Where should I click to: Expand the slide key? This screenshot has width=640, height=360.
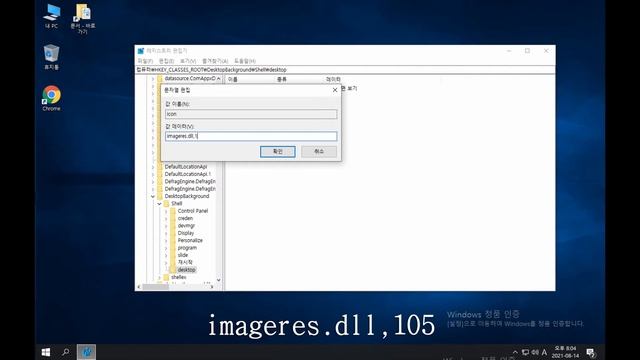pyautogui.click(x=166, y=255)
